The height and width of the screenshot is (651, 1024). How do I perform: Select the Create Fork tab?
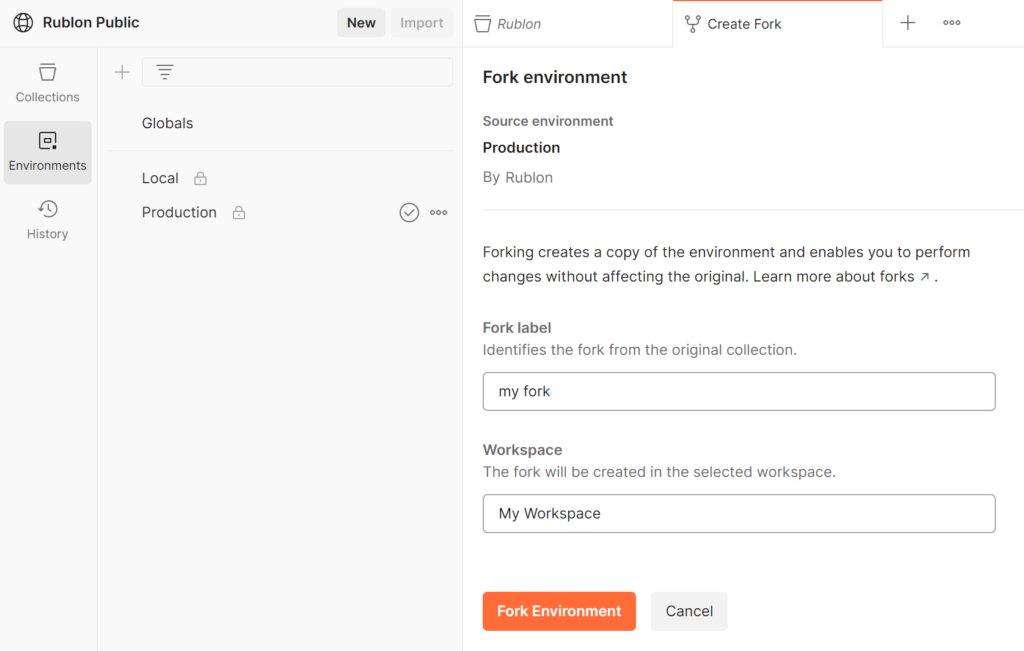744,22
